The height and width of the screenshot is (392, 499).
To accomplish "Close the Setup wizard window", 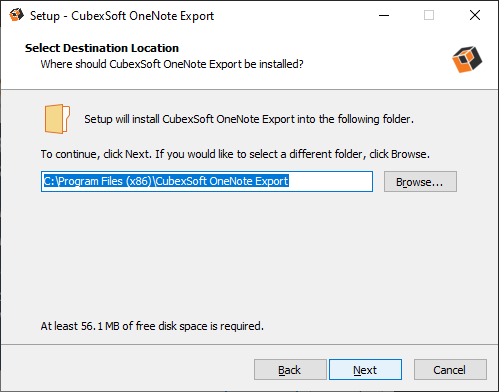I will pyautogui.click(x=475, y=15).
